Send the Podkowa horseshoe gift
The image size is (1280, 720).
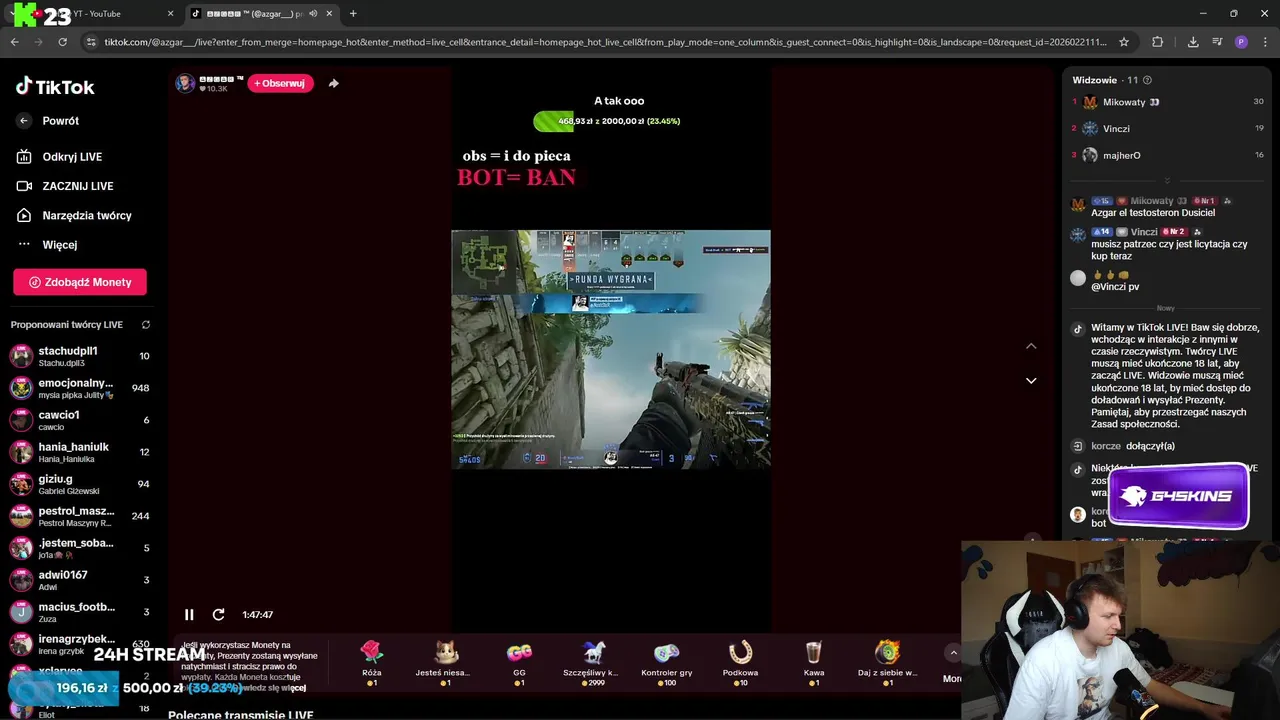[740, 662]
